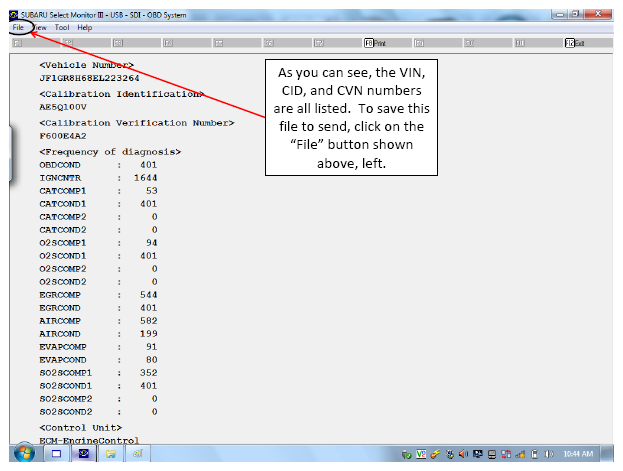Click the EVAPCOMP row label
623x471 pixels.
(x=62, y=347)
